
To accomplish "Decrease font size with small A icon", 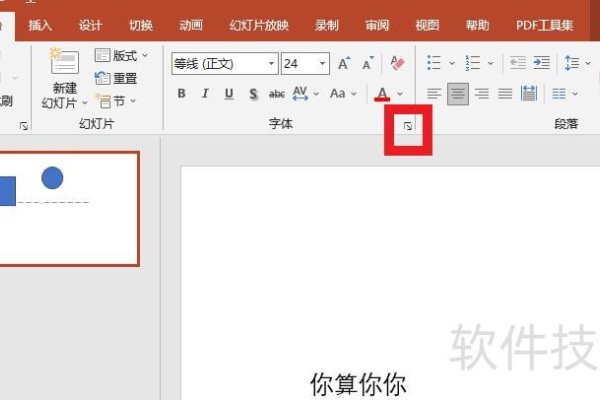I will (368, 63).
